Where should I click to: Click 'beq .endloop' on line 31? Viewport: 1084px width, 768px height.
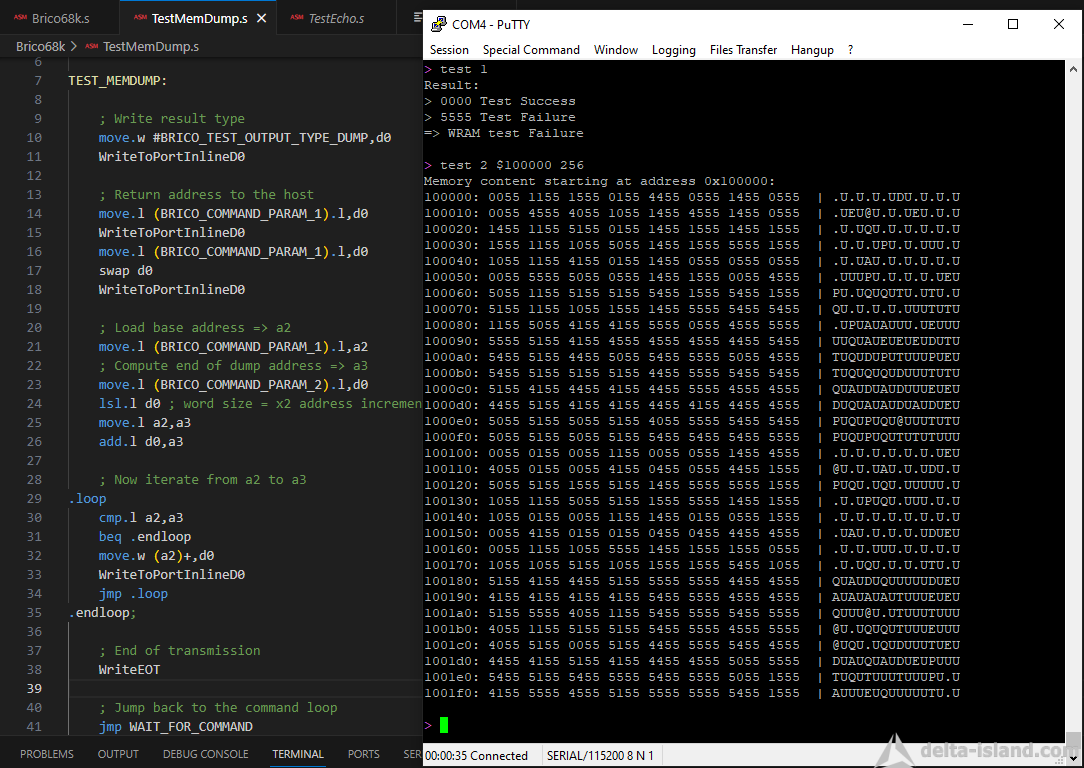(x=144, y=536)
